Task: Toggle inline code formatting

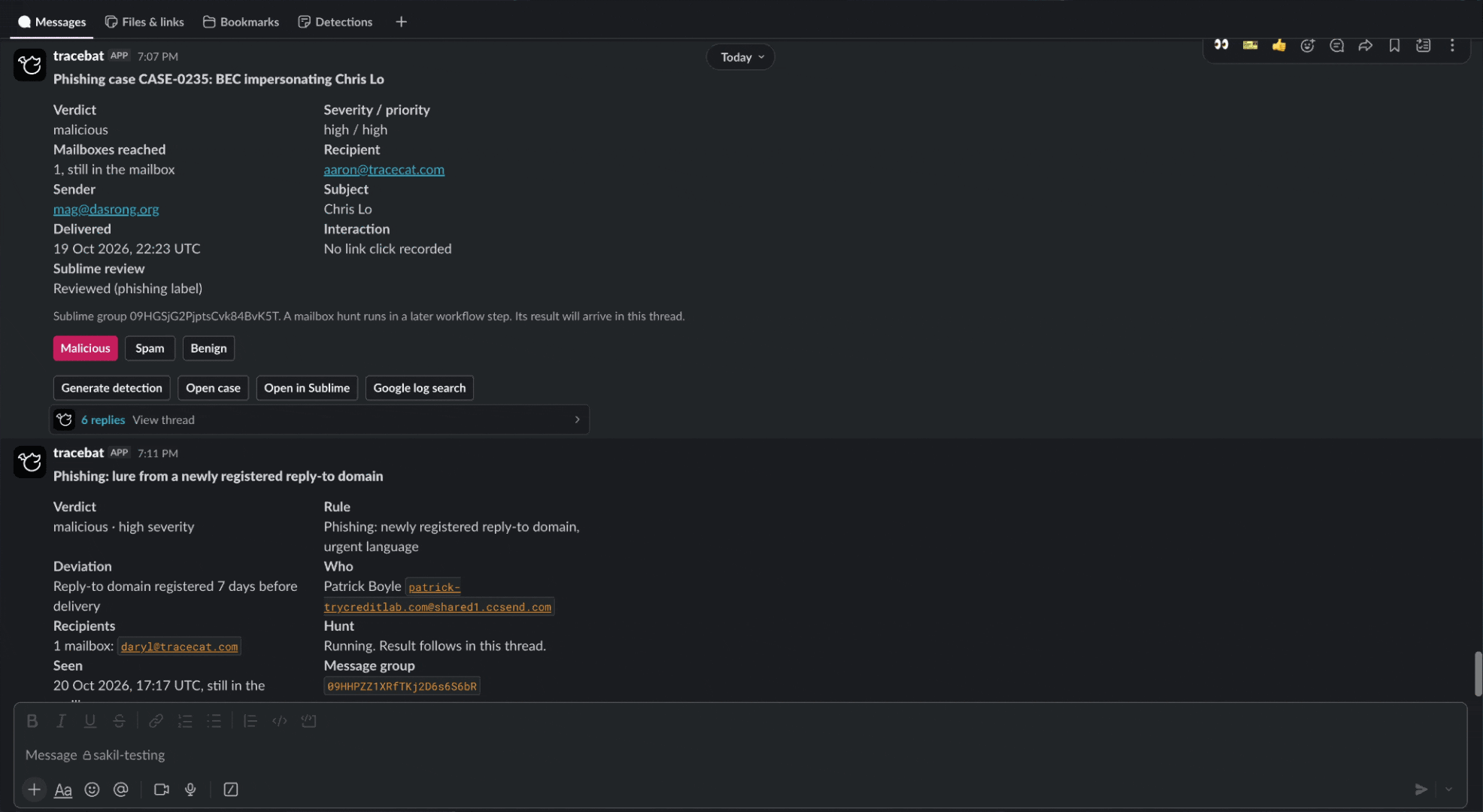Action: (279, 721)
